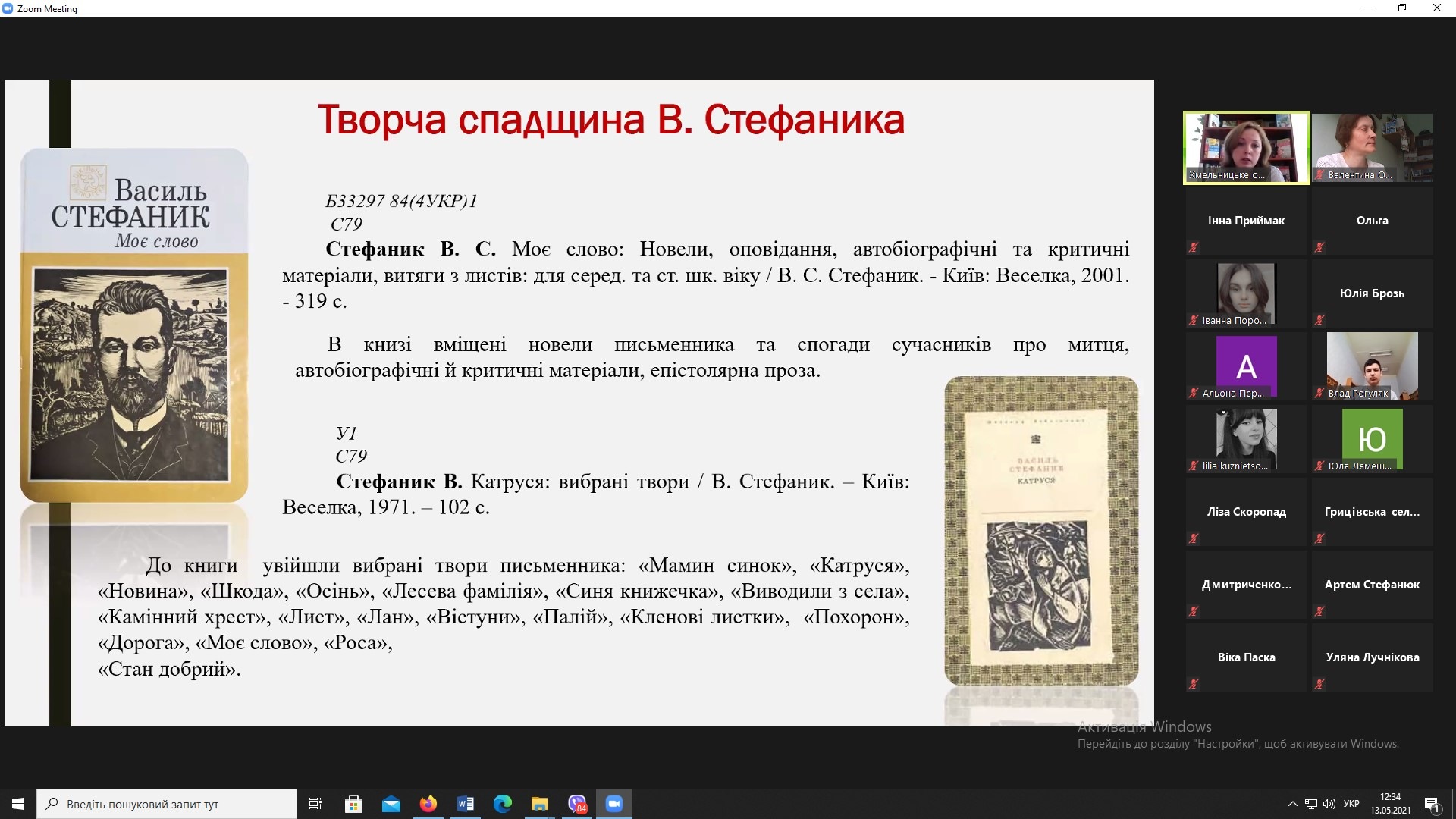Image resolution: width=1456 pixels, height=819 pixels.
Task: Click the Task View icon
Action: coord(315,804)
